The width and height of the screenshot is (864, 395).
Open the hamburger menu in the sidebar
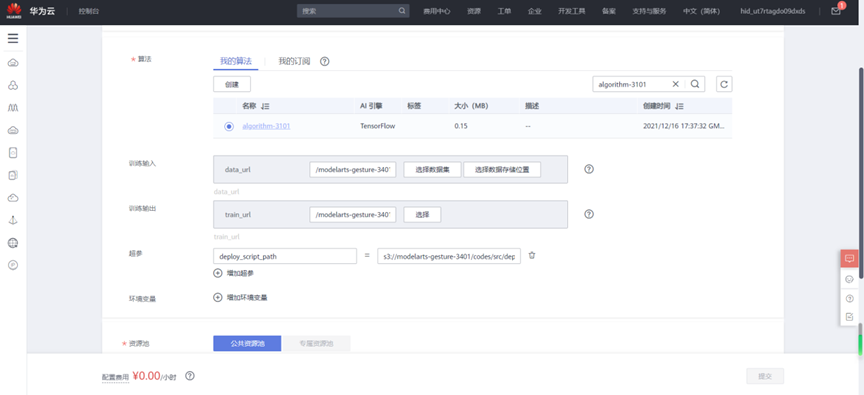pos(13,39)
